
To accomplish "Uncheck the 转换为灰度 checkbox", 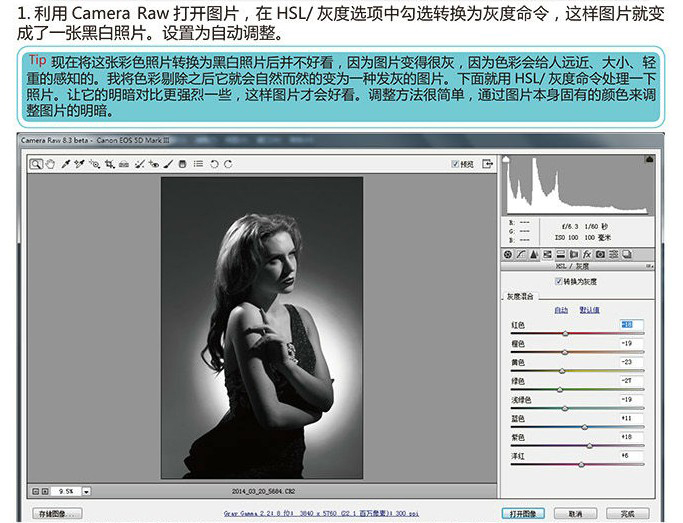I will [558, 281].
